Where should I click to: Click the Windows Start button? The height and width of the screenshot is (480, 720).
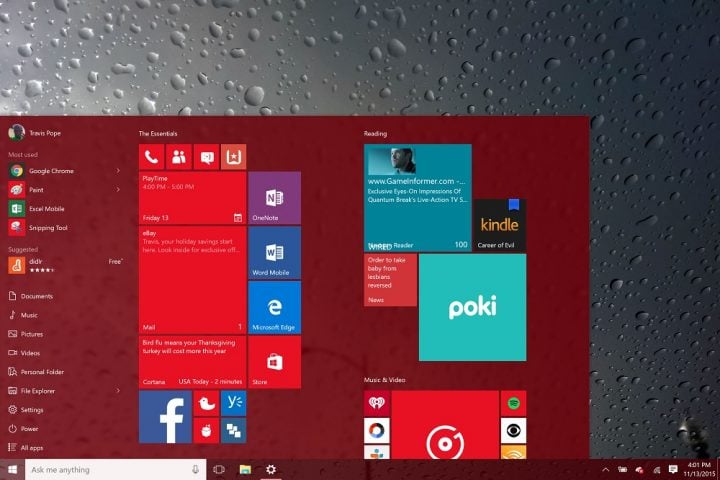click(x=12, y=469)
